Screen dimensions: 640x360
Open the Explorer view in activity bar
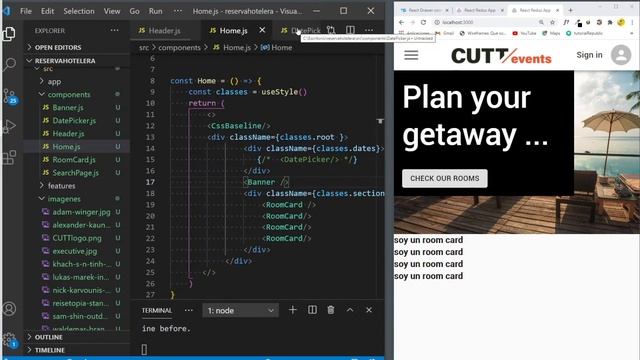(9, 34)
